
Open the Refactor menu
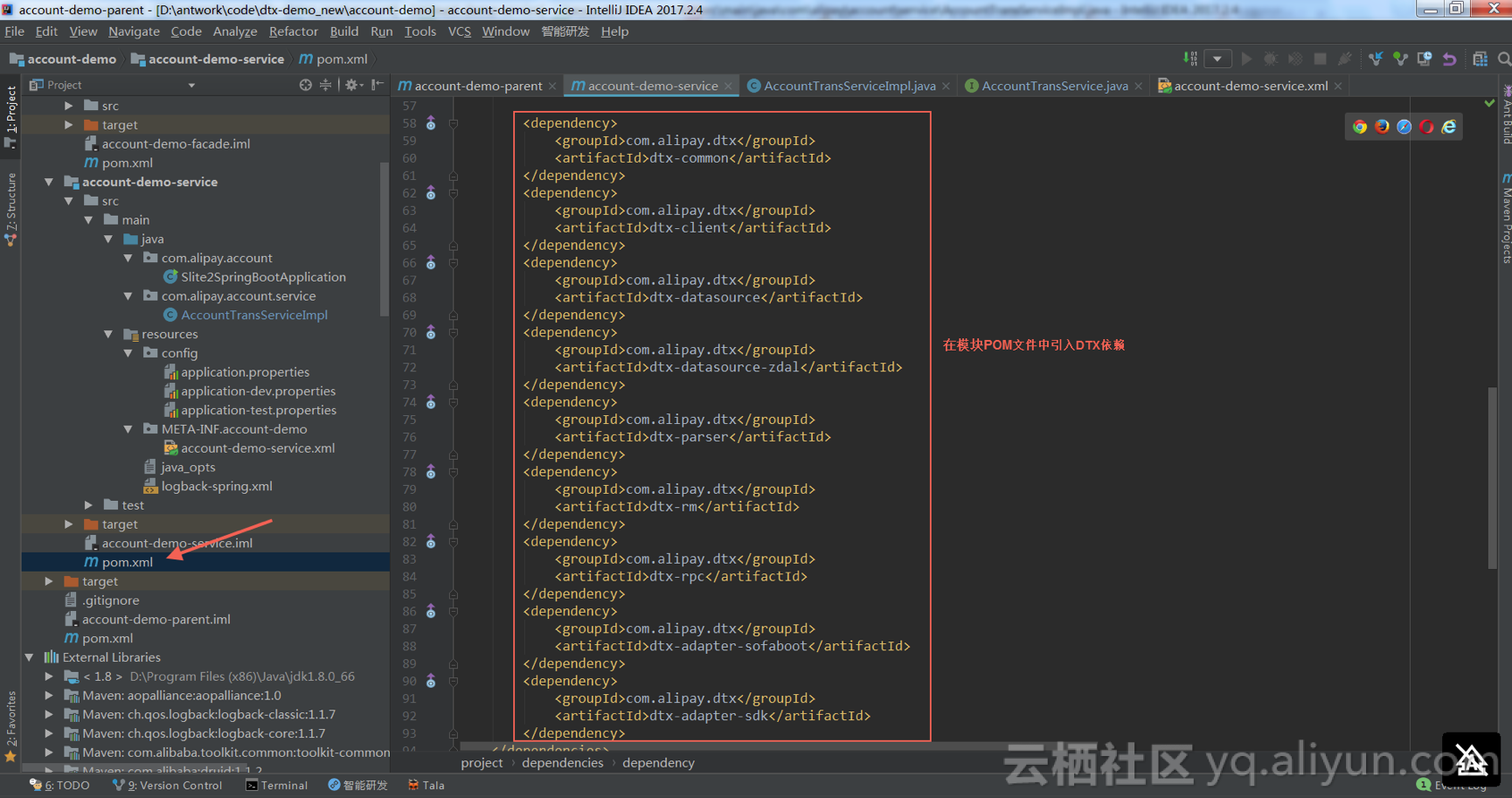294,31
